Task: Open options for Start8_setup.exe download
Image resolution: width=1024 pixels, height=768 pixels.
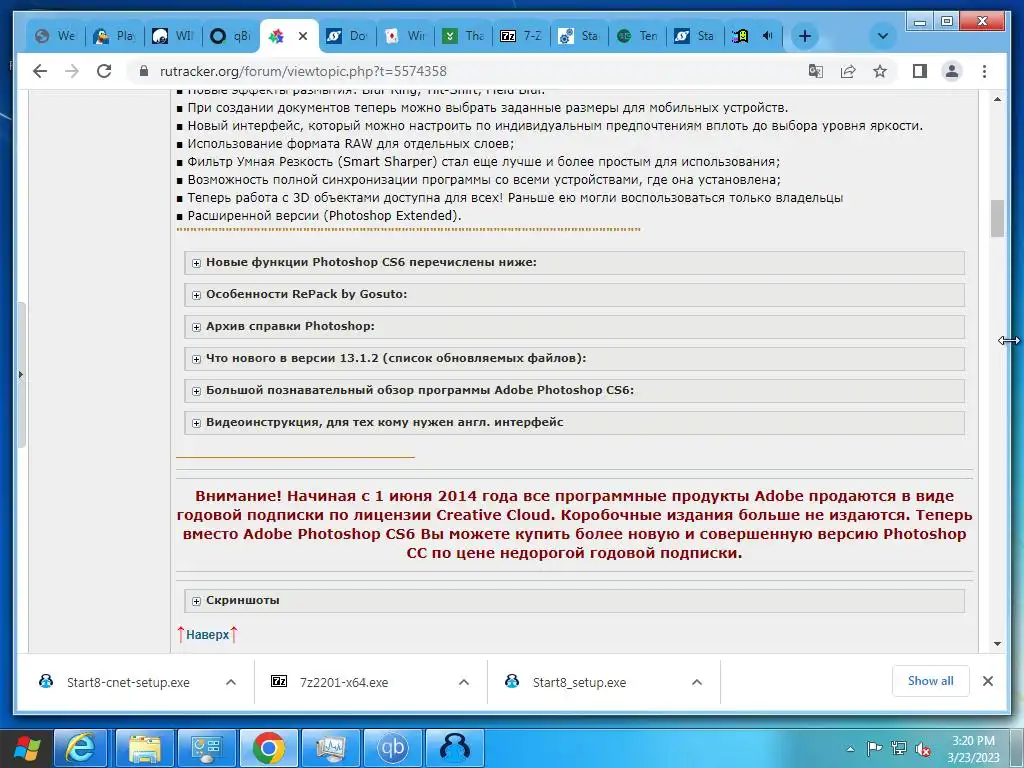Action: pyautogui.click(x=697, y=682)
